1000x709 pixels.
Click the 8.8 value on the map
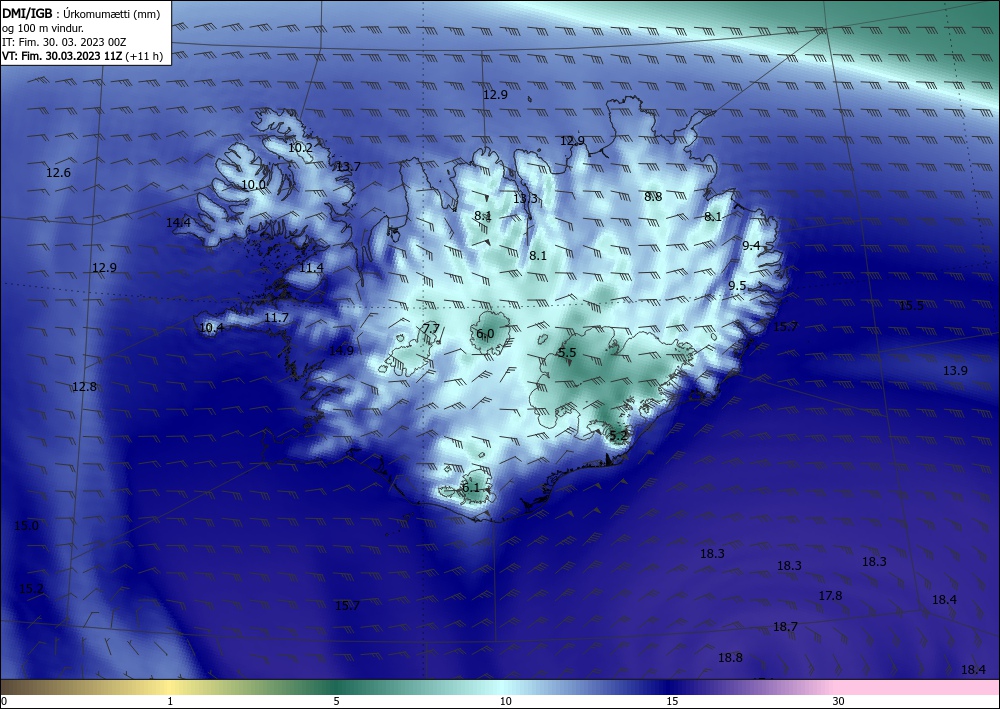click(x=653, y=196)
